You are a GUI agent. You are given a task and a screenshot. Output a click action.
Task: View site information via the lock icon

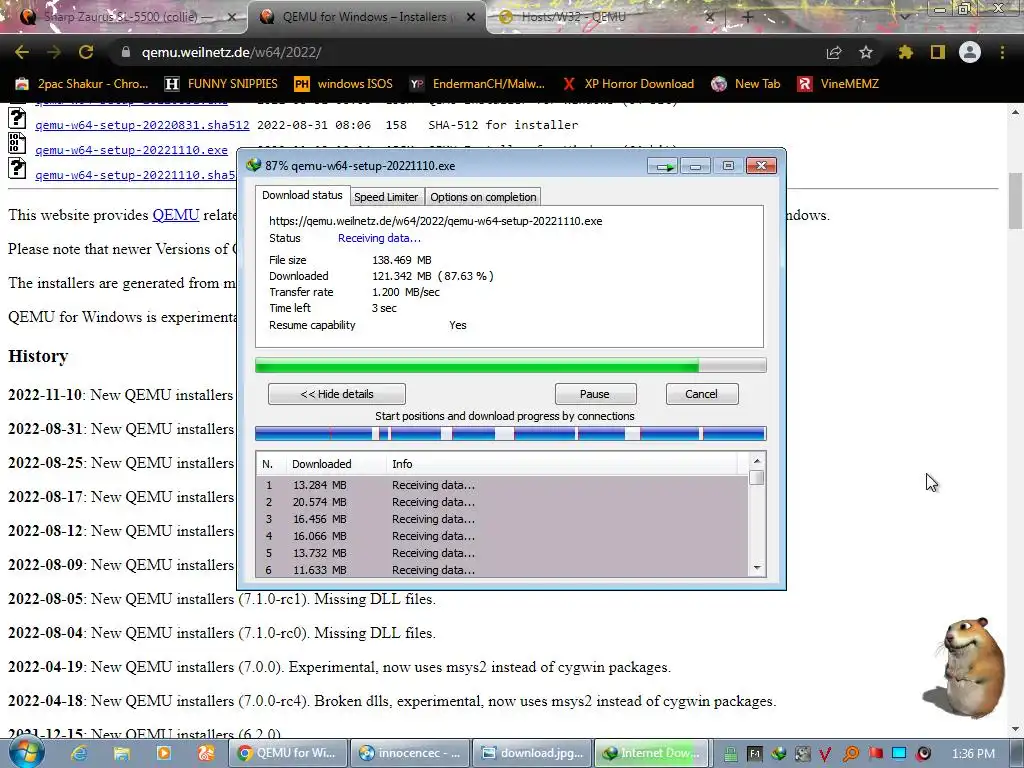click(126, 53)
